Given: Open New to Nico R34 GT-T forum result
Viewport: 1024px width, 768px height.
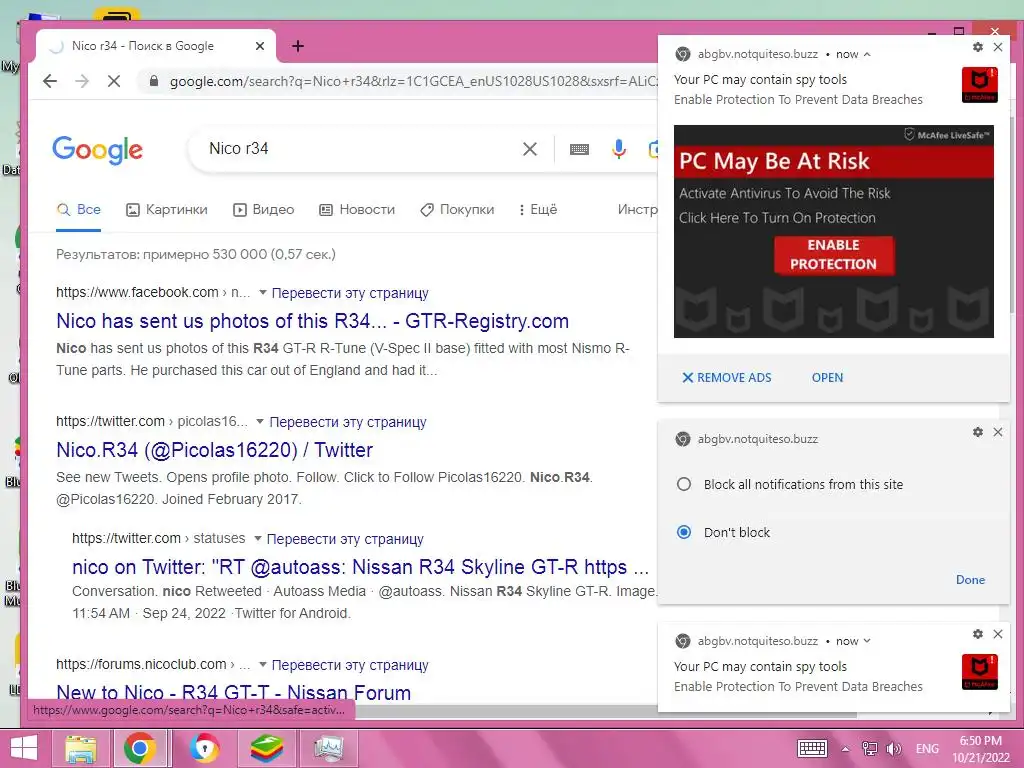Looking at the screenshot, I should tap(234, 692).
